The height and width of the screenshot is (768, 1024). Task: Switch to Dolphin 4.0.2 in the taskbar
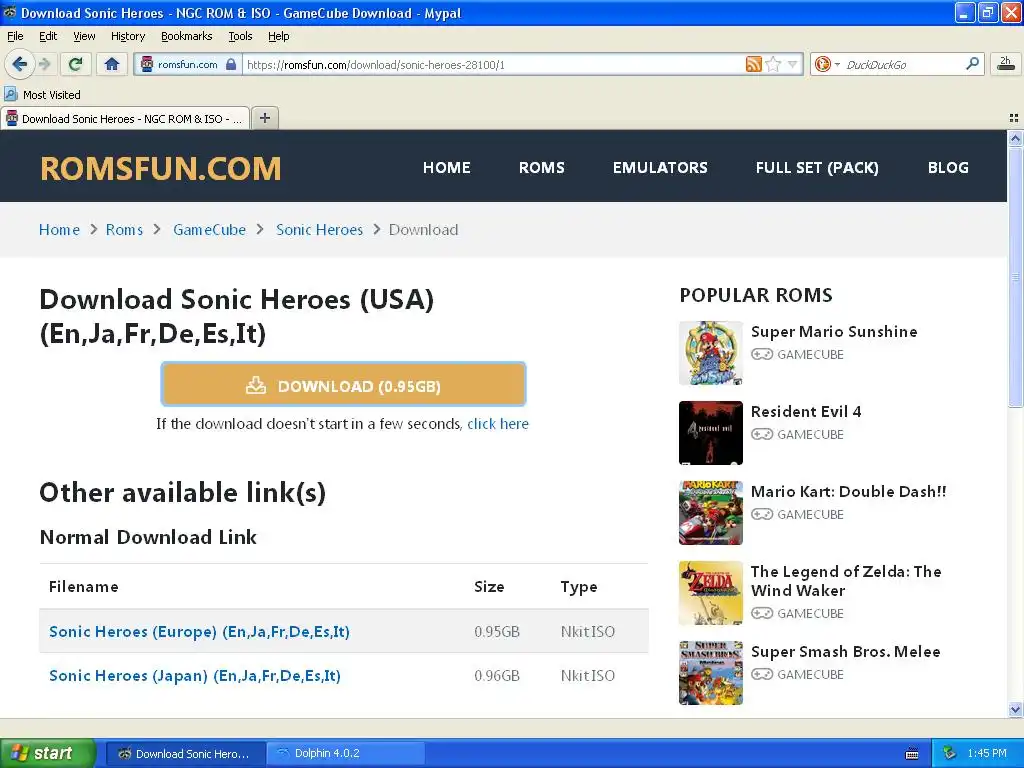point(346,753)
